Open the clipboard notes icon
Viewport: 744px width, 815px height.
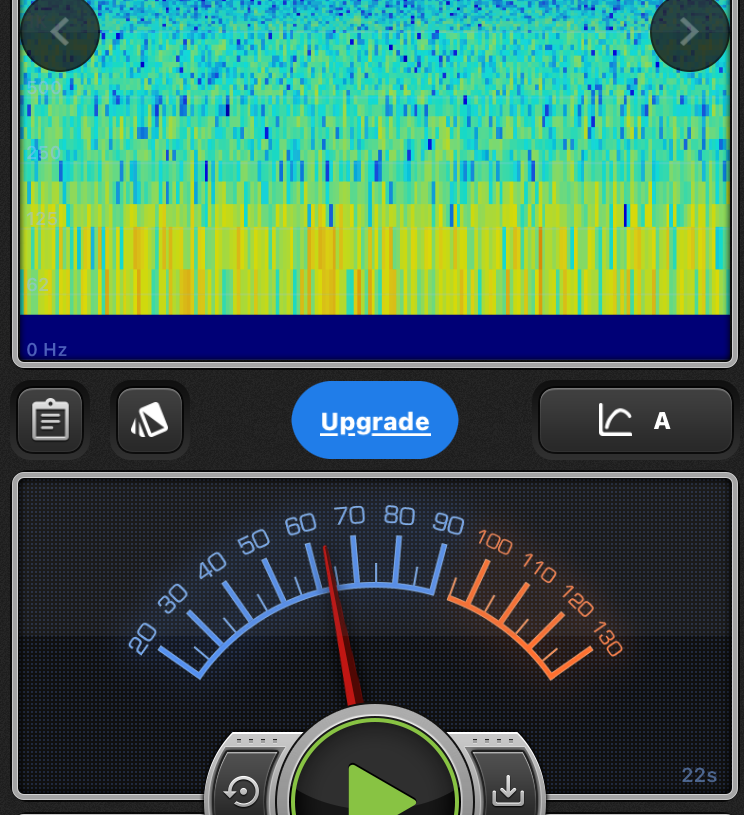pos(50,421)
